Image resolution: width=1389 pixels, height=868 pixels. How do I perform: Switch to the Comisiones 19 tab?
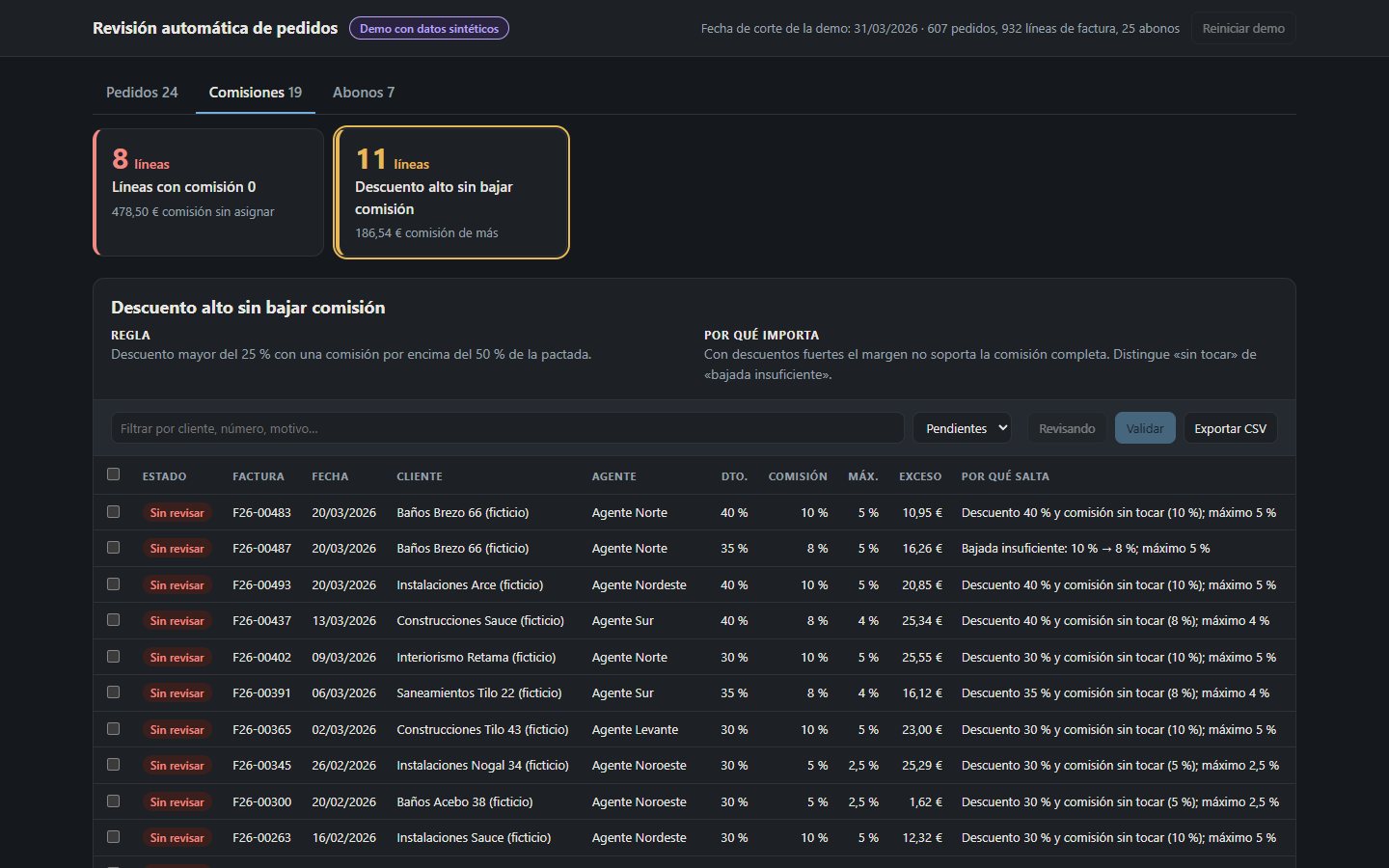click(256, 93)
